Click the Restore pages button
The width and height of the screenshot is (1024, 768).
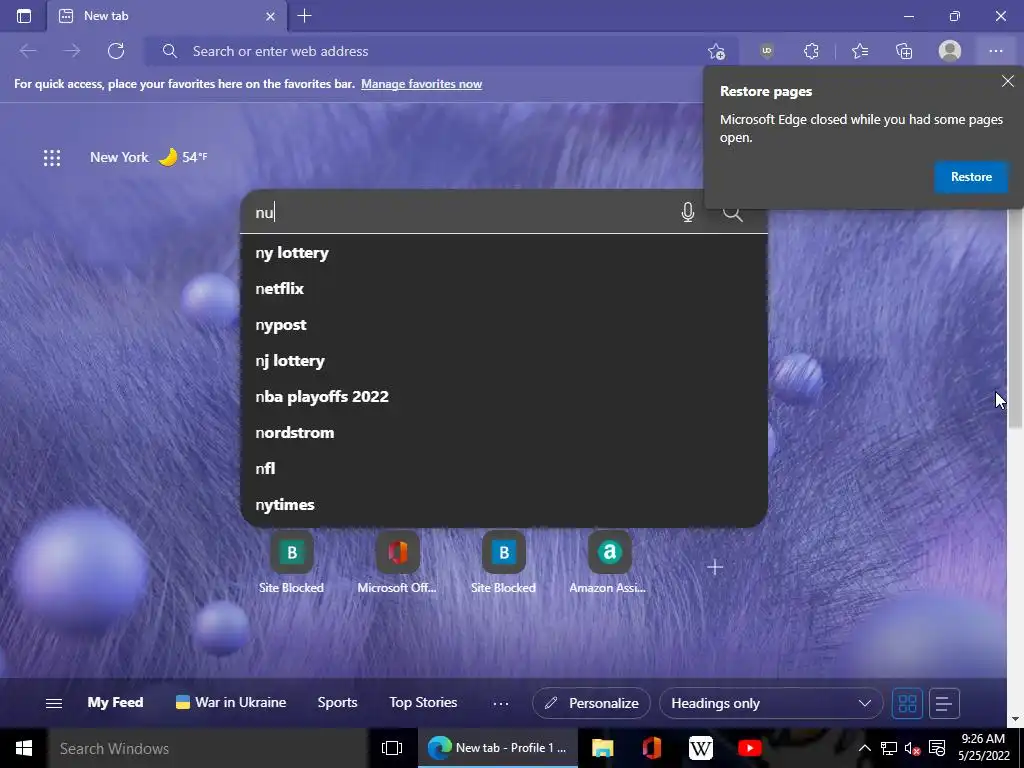[971, 177]
